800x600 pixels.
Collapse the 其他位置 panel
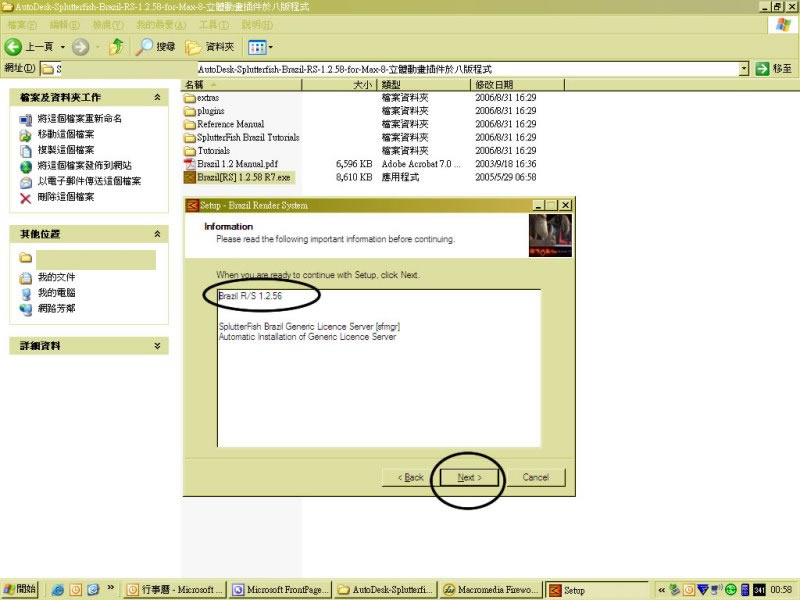tap(157, 234)
